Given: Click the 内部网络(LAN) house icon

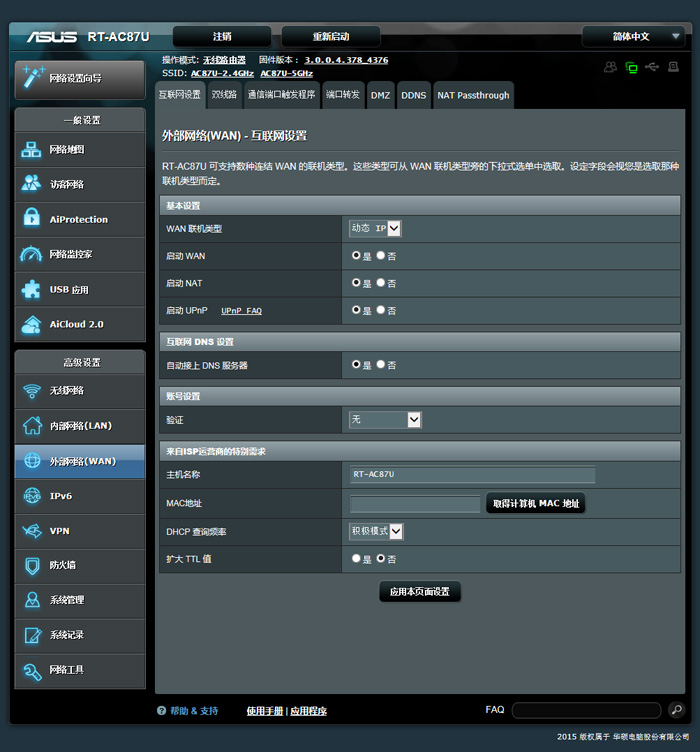Looking at the screenshot, I should (32, 425).
